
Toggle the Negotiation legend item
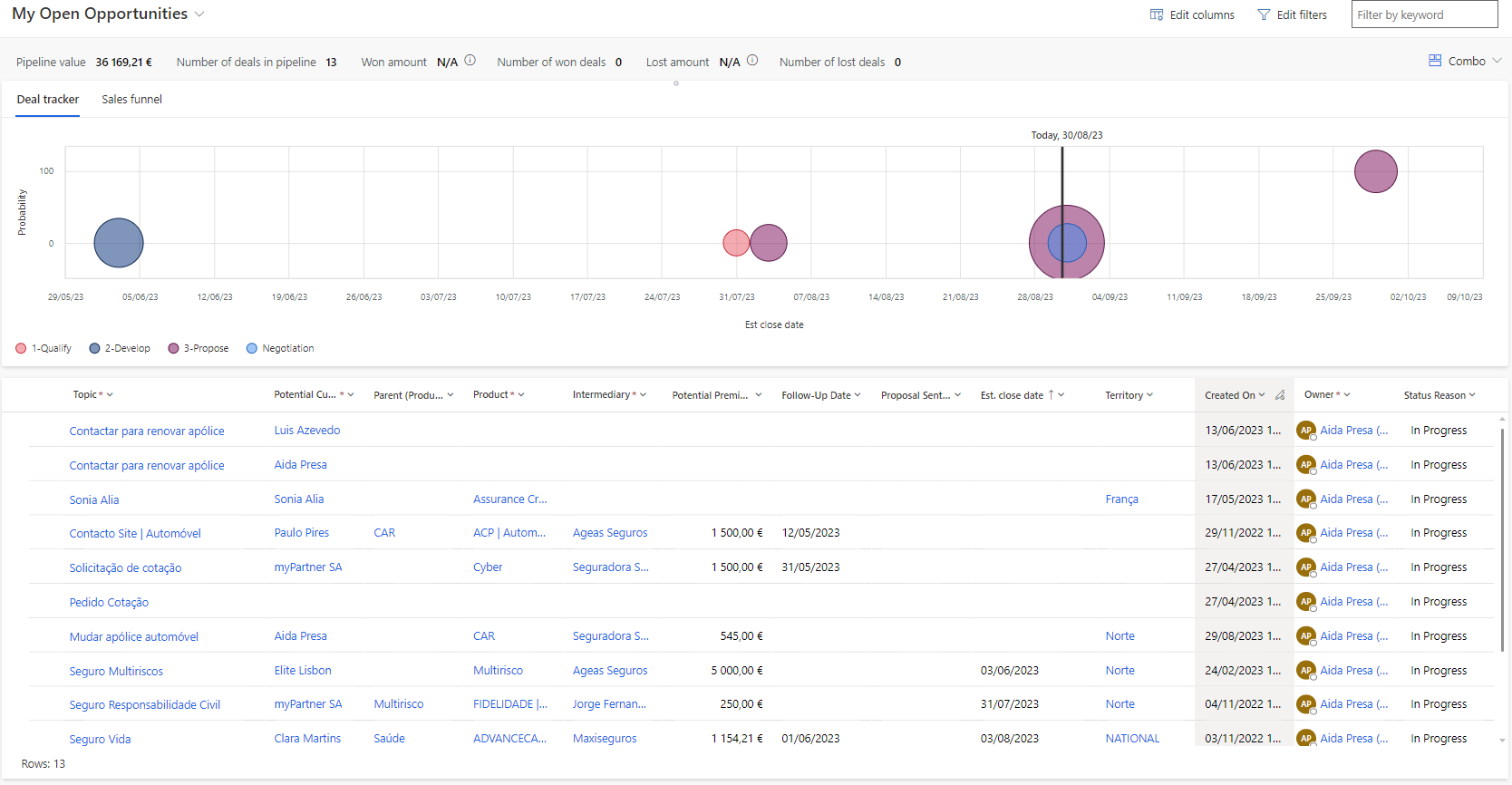[x=280, y=348]
